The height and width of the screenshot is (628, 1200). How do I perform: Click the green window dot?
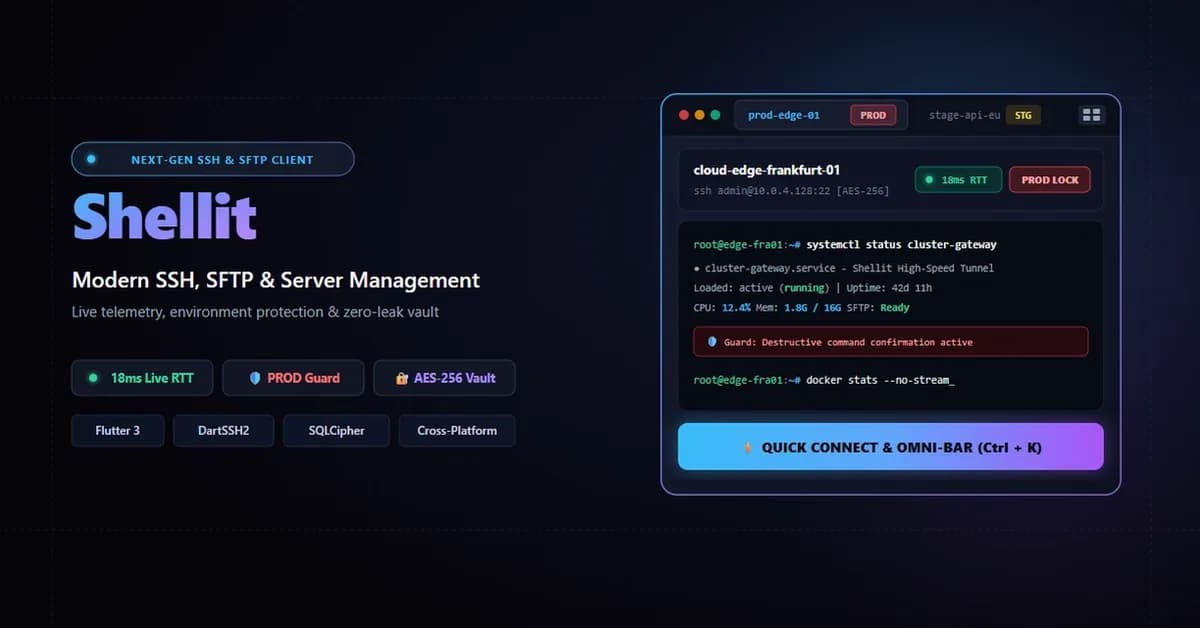click(x=715, y=115)
